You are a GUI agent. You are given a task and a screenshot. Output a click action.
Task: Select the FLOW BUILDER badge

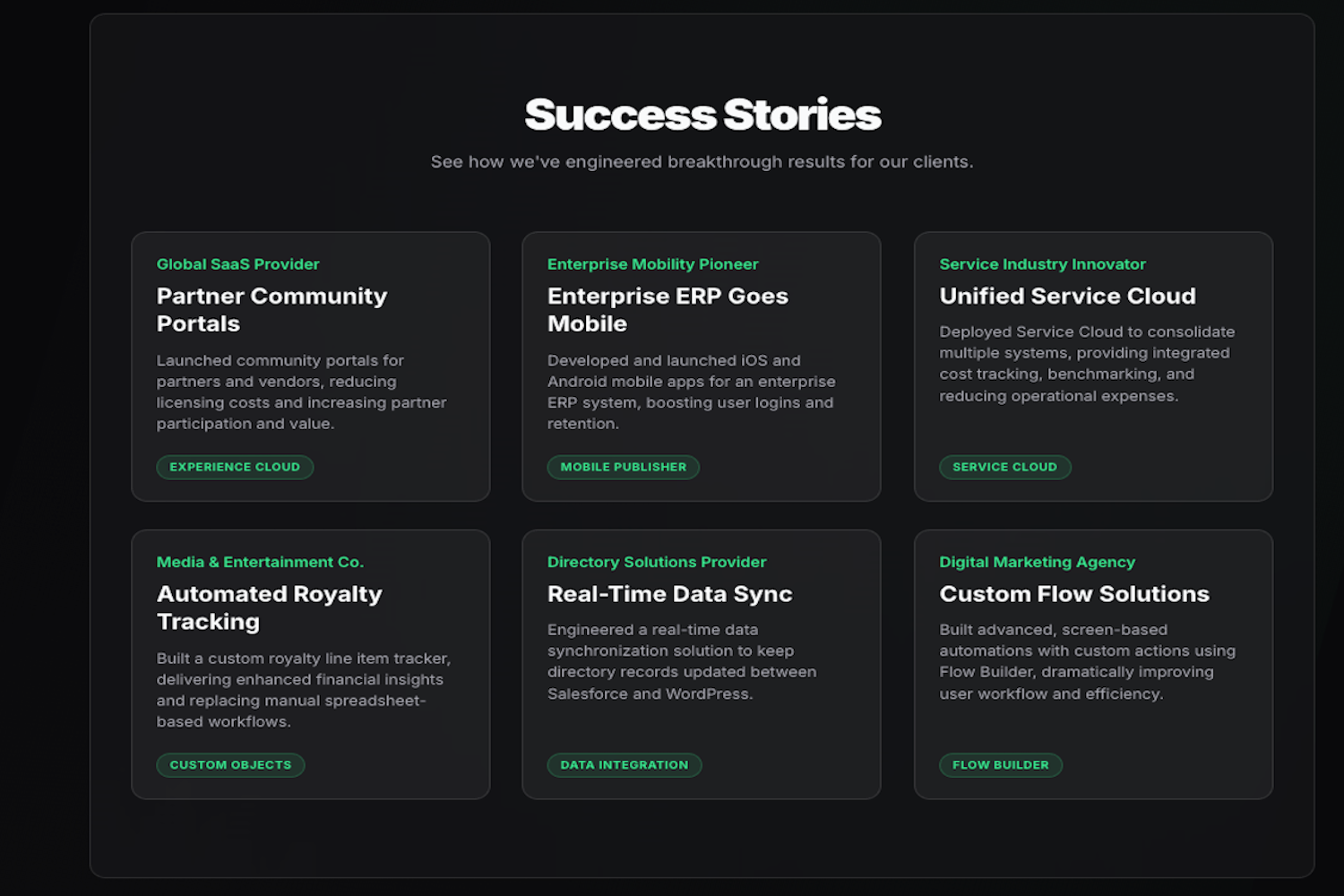point(1000,765)
